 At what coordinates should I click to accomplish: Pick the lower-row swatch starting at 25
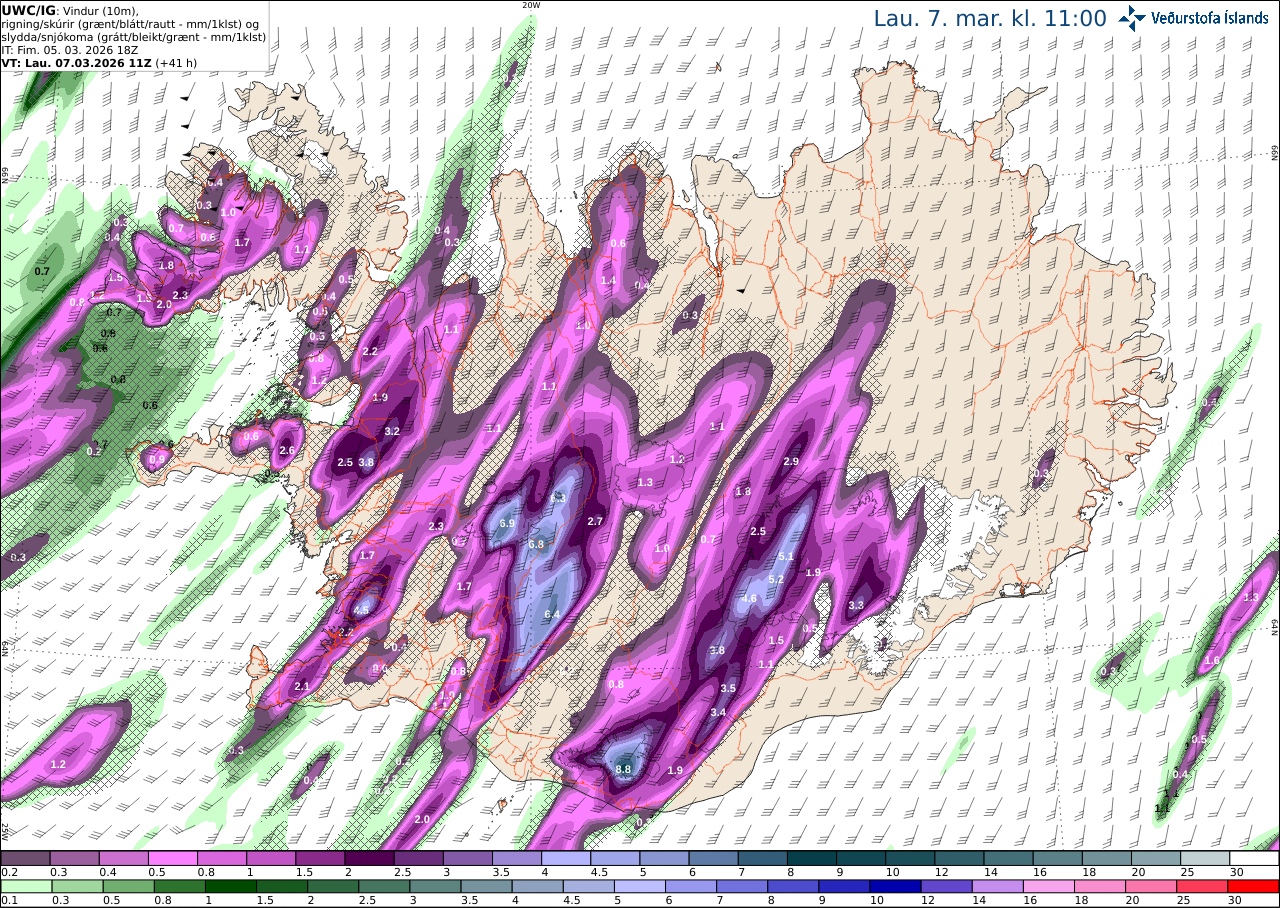[1203, 886]
